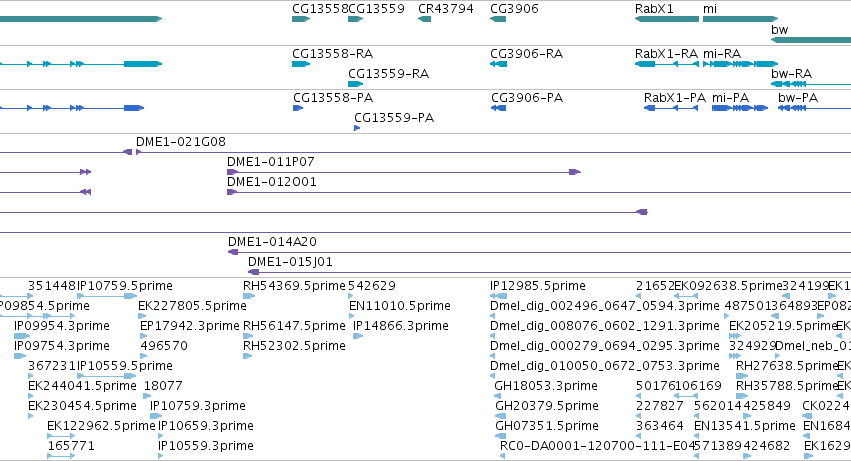
Task: Select the CG13558-PA protein label
Action: tap(333, 98)
